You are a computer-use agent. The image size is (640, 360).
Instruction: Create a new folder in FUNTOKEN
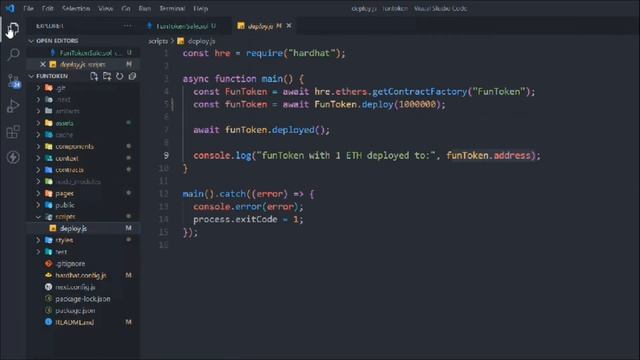tap(107, 76)
